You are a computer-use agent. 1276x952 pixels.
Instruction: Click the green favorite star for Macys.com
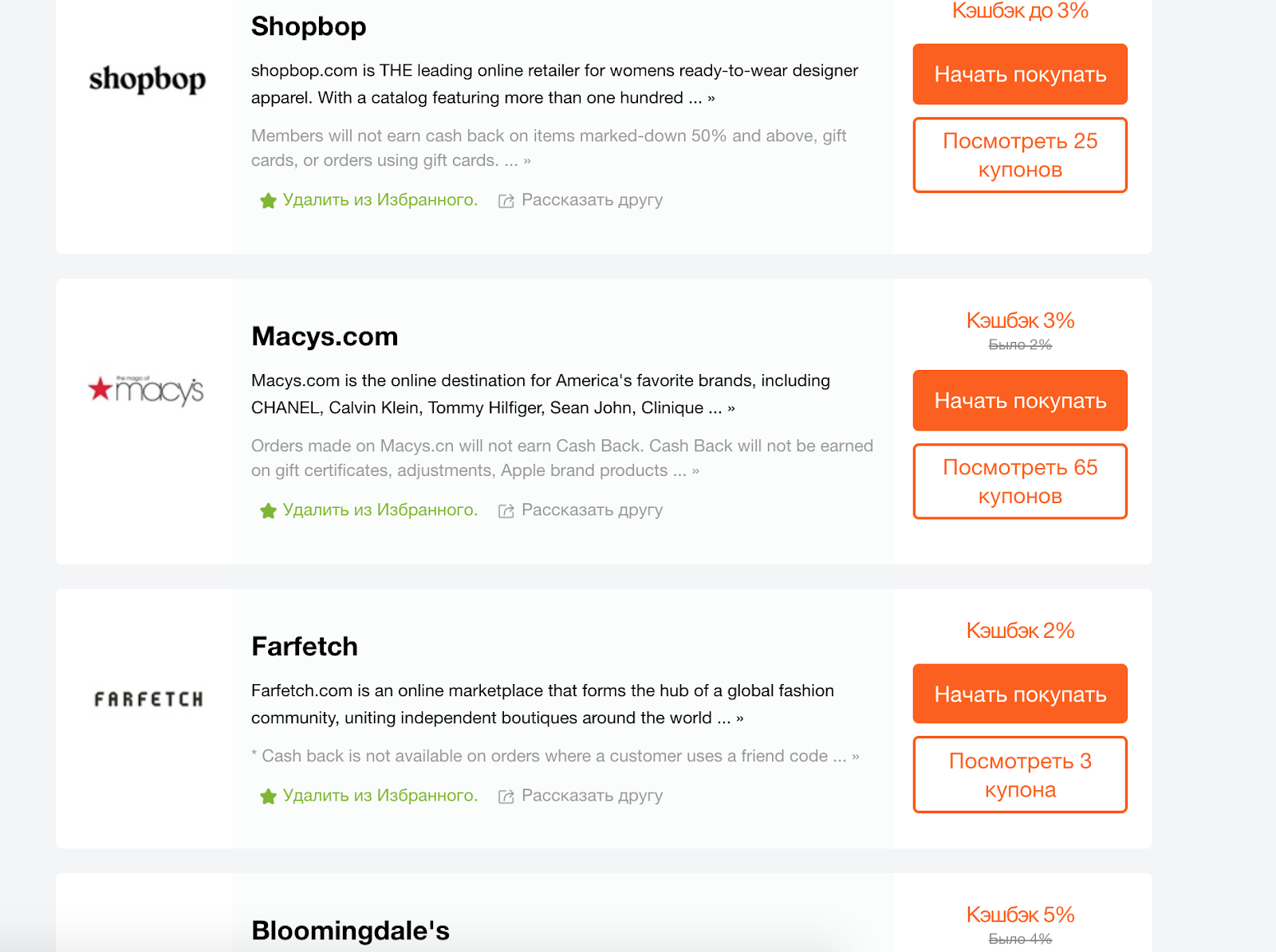tap(268, 511)
